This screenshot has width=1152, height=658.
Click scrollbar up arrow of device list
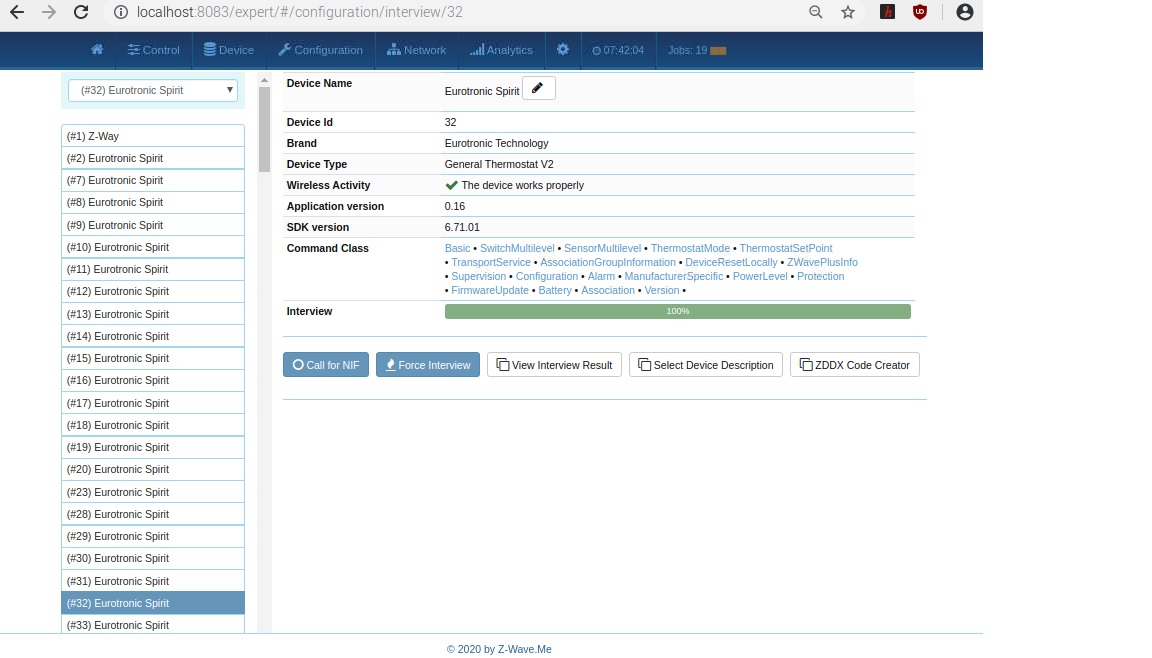pyautogui.click(x=264, y=80)
